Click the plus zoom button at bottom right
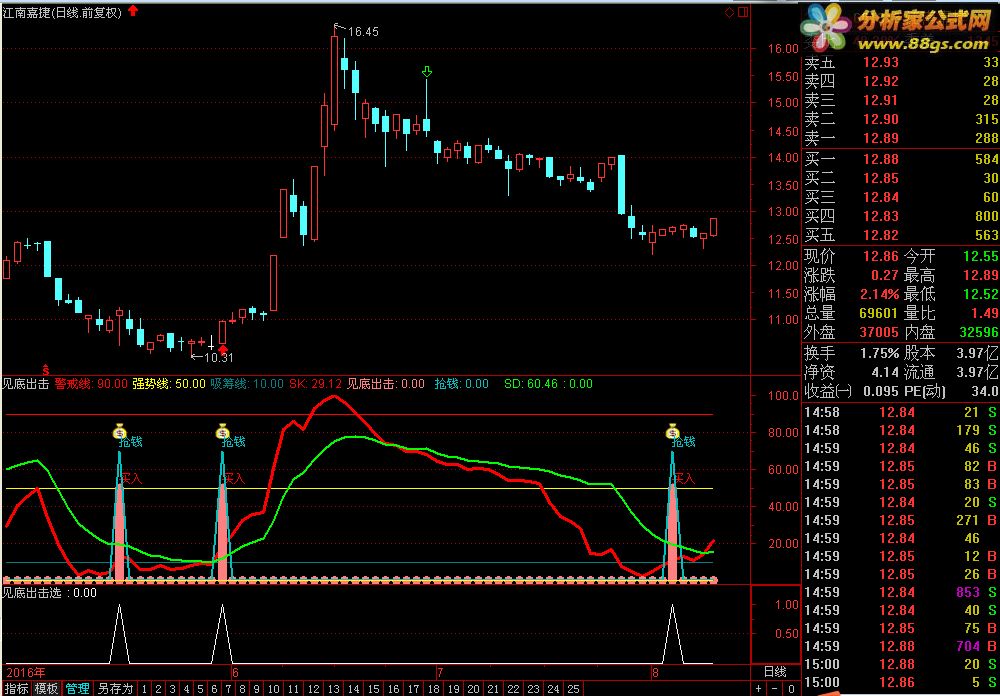The width and height of the screenshot is (1000, 696). pos(758,689)
